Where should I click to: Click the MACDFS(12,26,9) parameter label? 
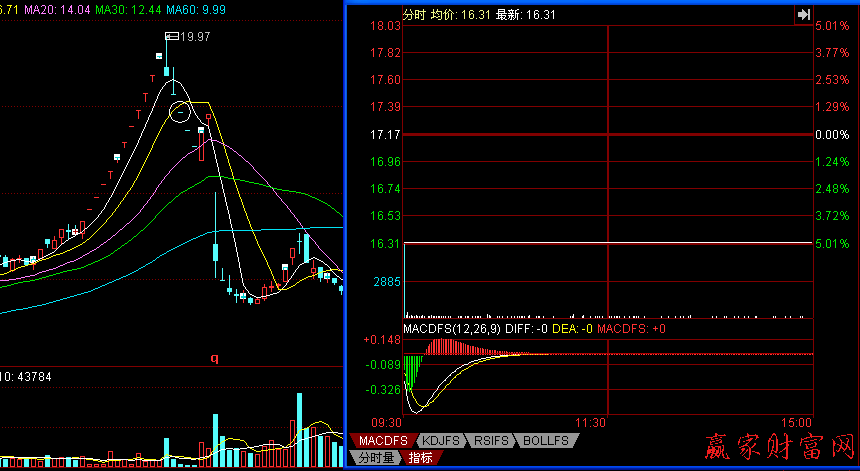[449, 328]
